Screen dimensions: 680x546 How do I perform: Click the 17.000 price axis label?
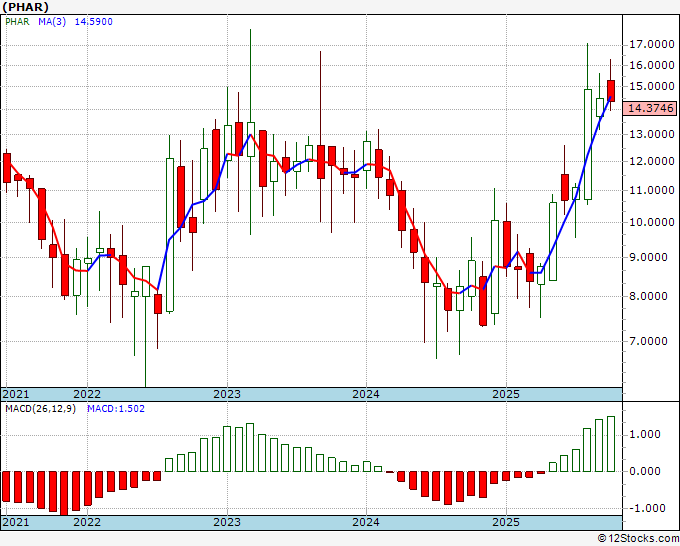[650, 44]
